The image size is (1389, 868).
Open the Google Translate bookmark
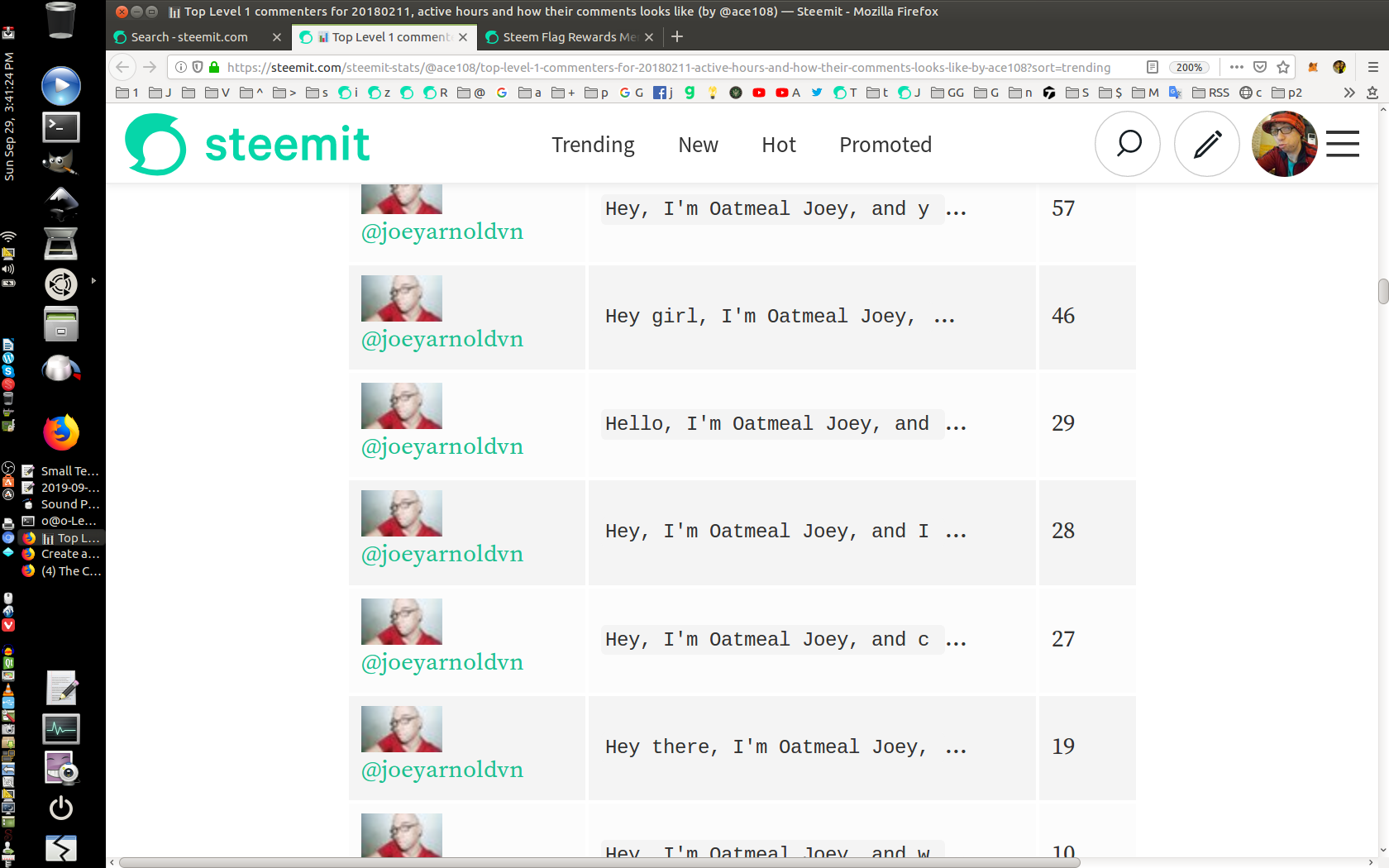coord(1175,93)
